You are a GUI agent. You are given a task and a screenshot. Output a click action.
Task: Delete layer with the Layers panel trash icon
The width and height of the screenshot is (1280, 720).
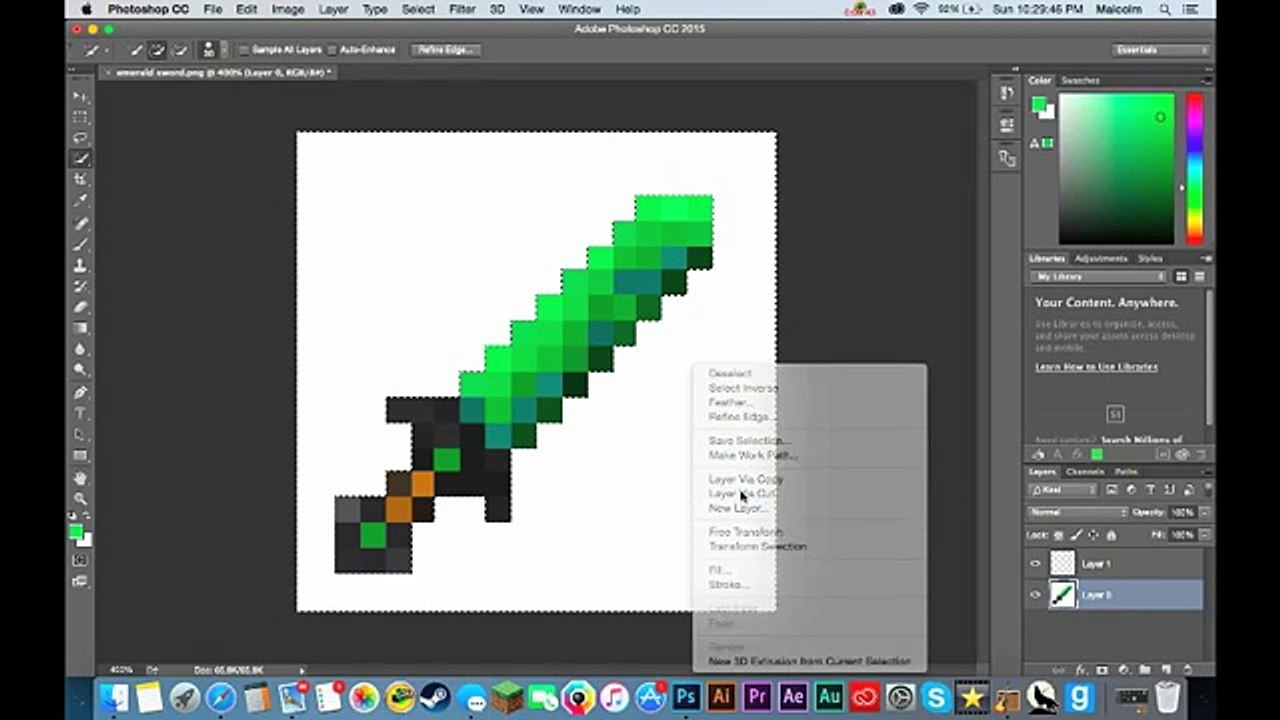[x=1187, y=669]
